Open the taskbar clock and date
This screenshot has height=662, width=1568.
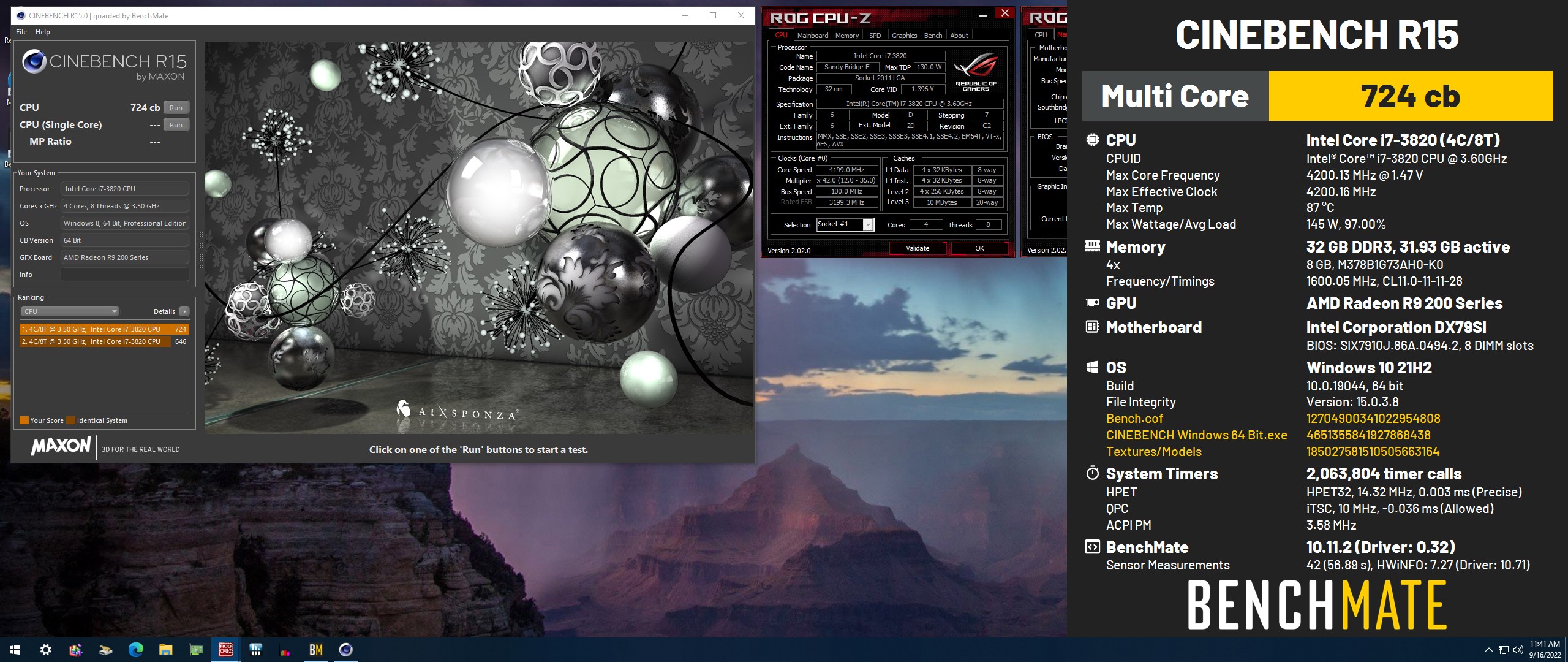click(x=1545, y=650)
